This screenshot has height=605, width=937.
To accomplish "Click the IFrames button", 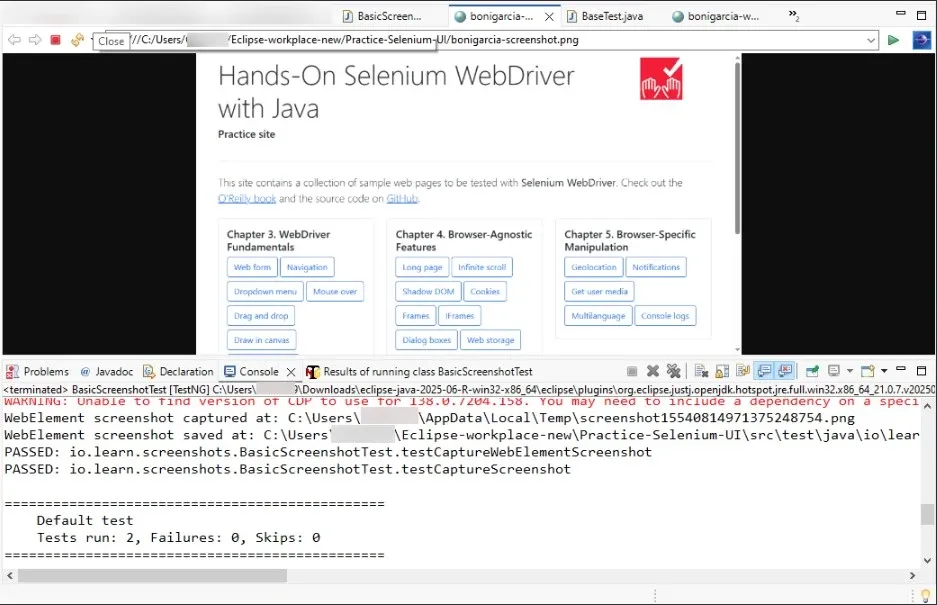I will point(460,315).
